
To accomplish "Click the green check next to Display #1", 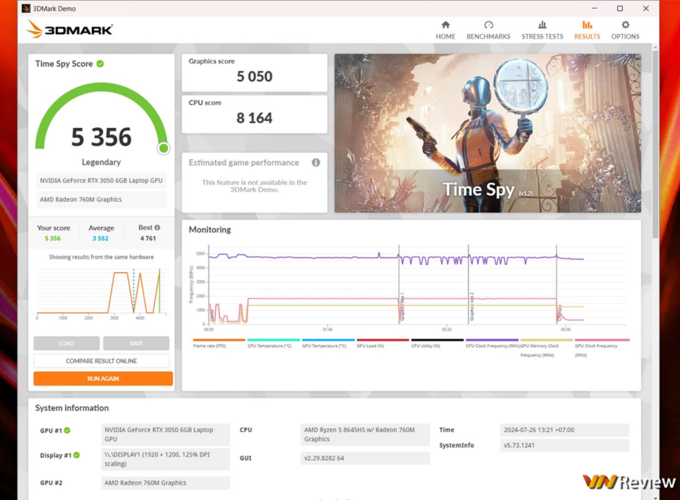I will [x=77, y=455].
